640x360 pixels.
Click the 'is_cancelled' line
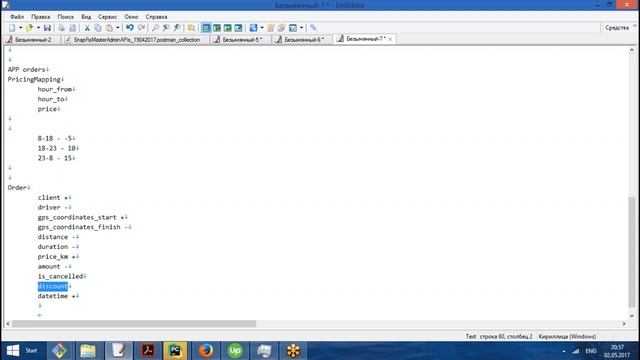tap(60, 276)
